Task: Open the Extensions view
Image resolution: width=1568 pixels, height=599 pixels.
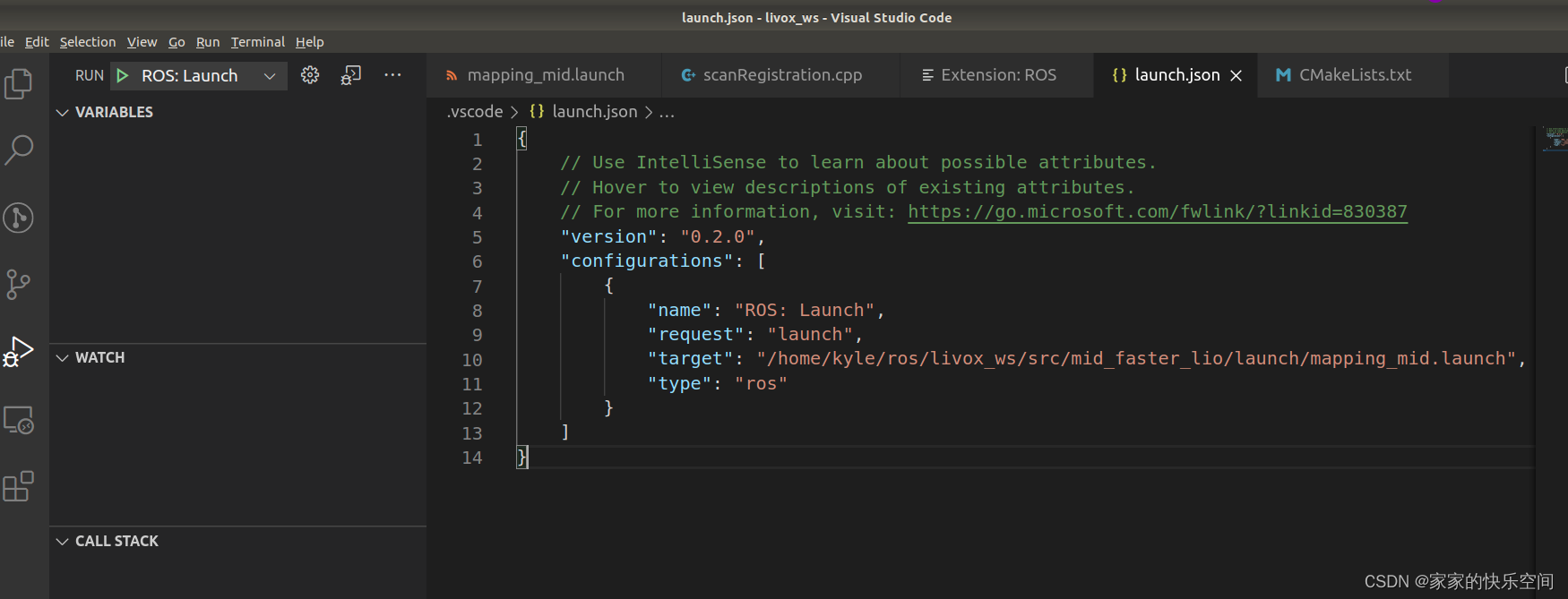Action: [x=18, y=486]
